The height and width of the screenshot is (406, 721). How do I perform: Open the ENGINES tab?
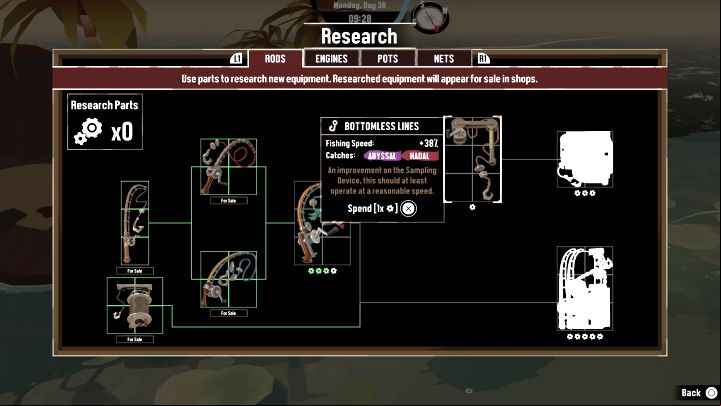pyautogui.click(x=332, y=58)
